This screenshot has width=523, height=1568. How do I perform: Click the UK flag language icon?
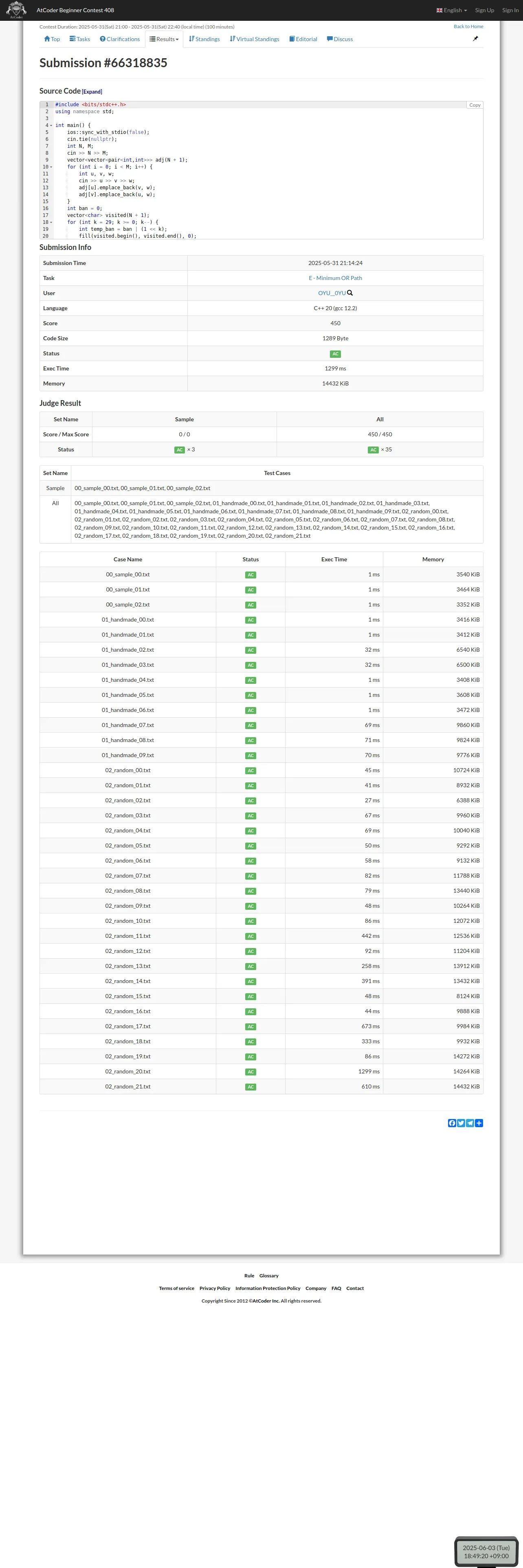439,10
